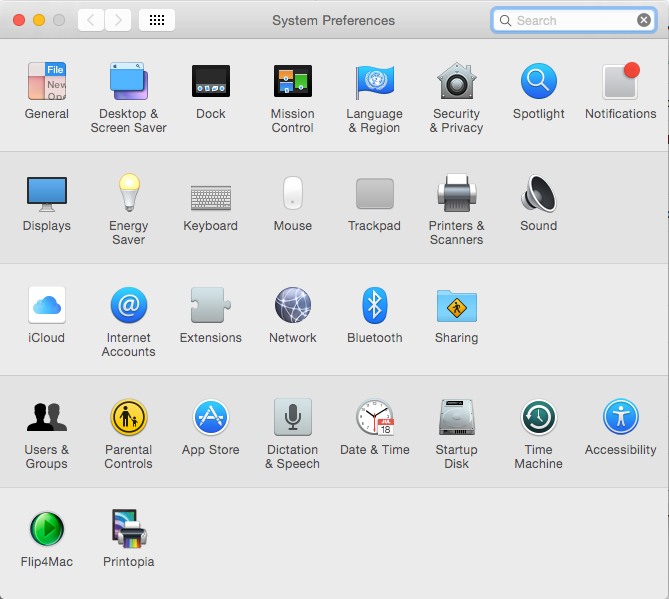Viewport: 669px width, 599px height.
Task: Open Time Machine preferences
Action: coord(538,418)
